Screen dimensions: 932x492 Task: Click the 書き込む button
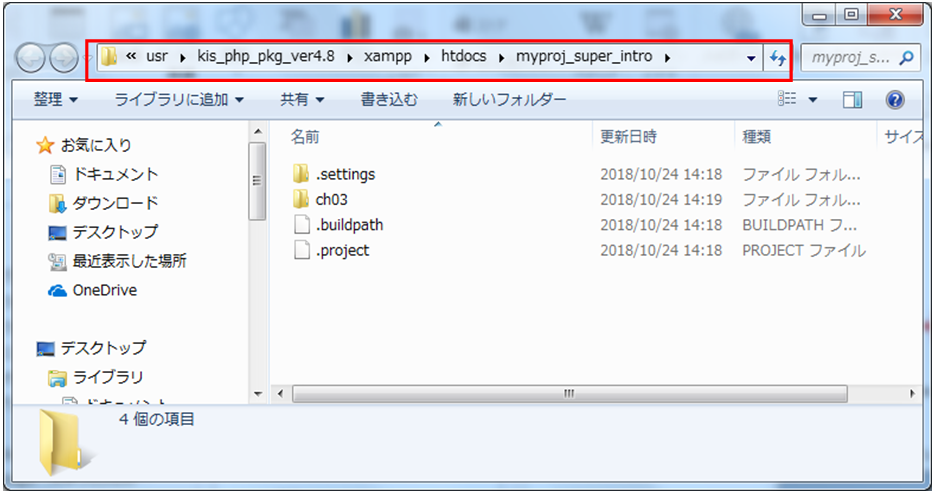click(x=389, y=100)
